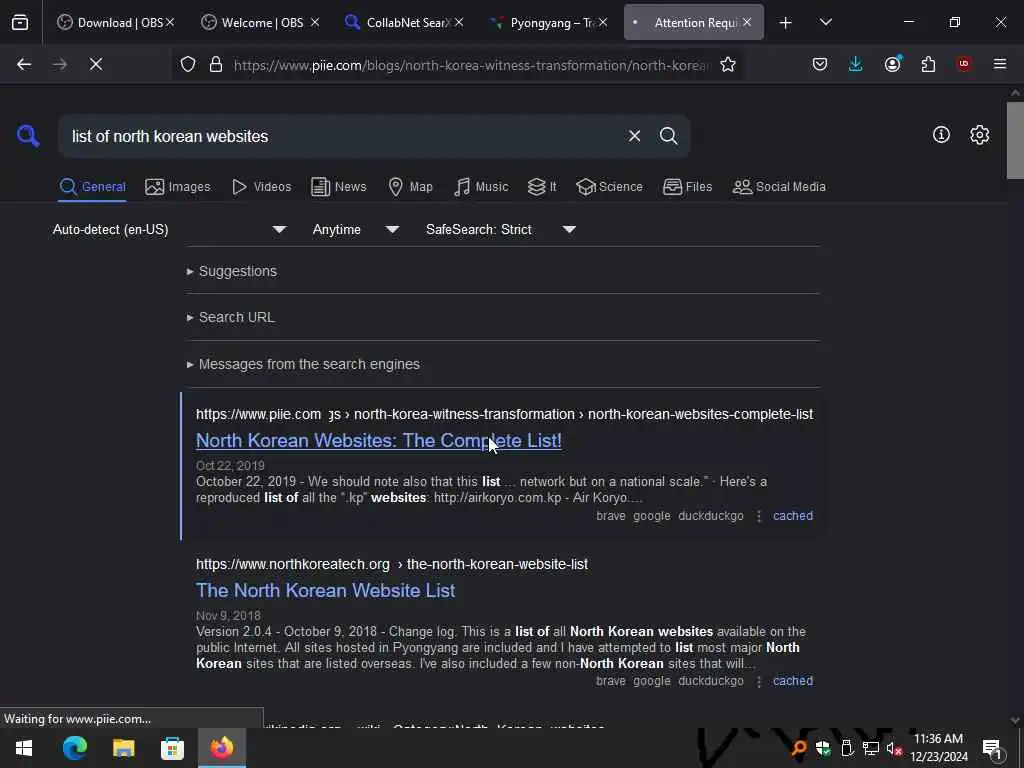Viewport: 1024px width, 768px height.
Task: View site security lock information
Action: [x=216, y=65]
